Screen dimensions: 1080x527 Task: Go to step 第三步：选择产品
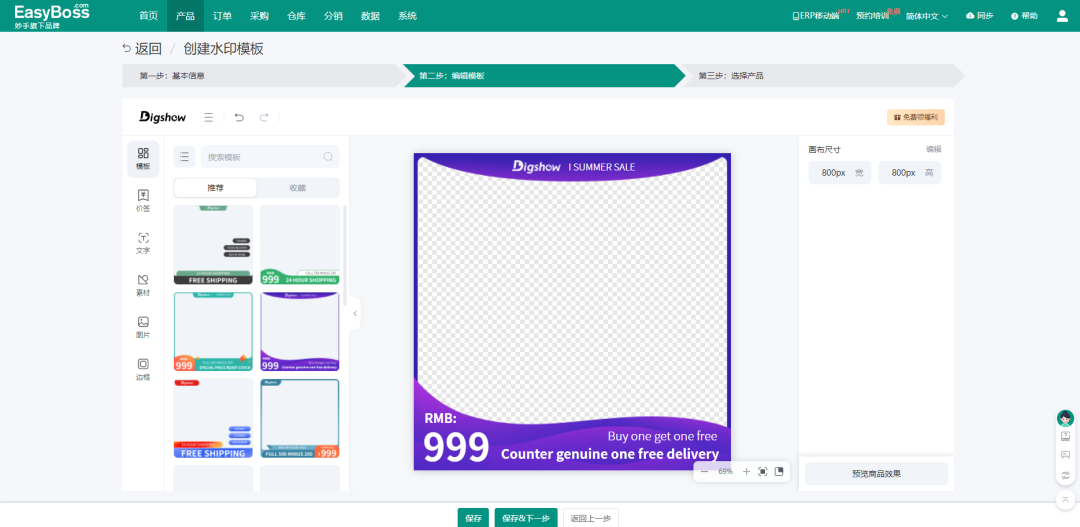point(823,76)
